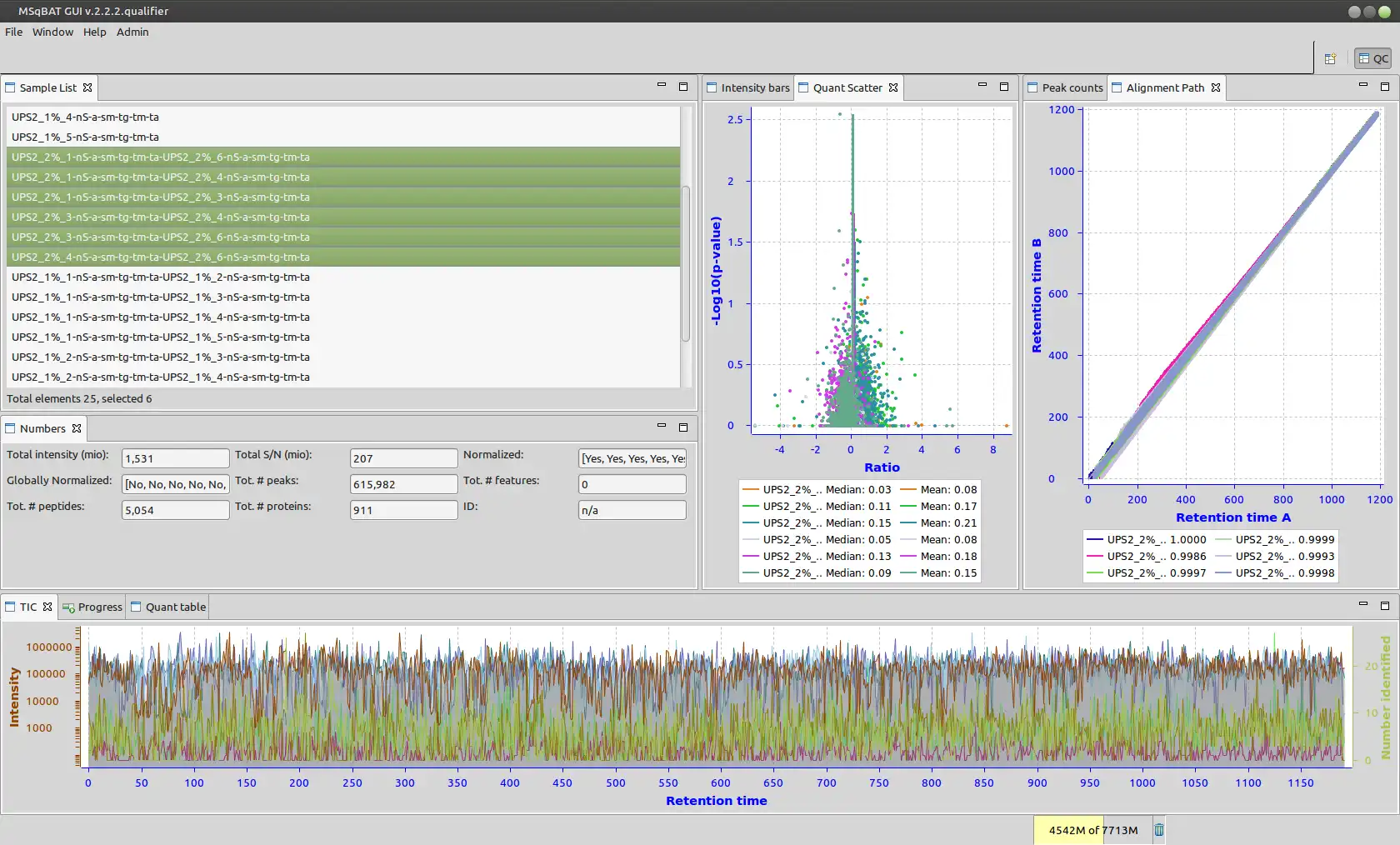The image size is (1400, 845).
Task: Click the heap memory status bar
Action: [x=1092, y=830]
